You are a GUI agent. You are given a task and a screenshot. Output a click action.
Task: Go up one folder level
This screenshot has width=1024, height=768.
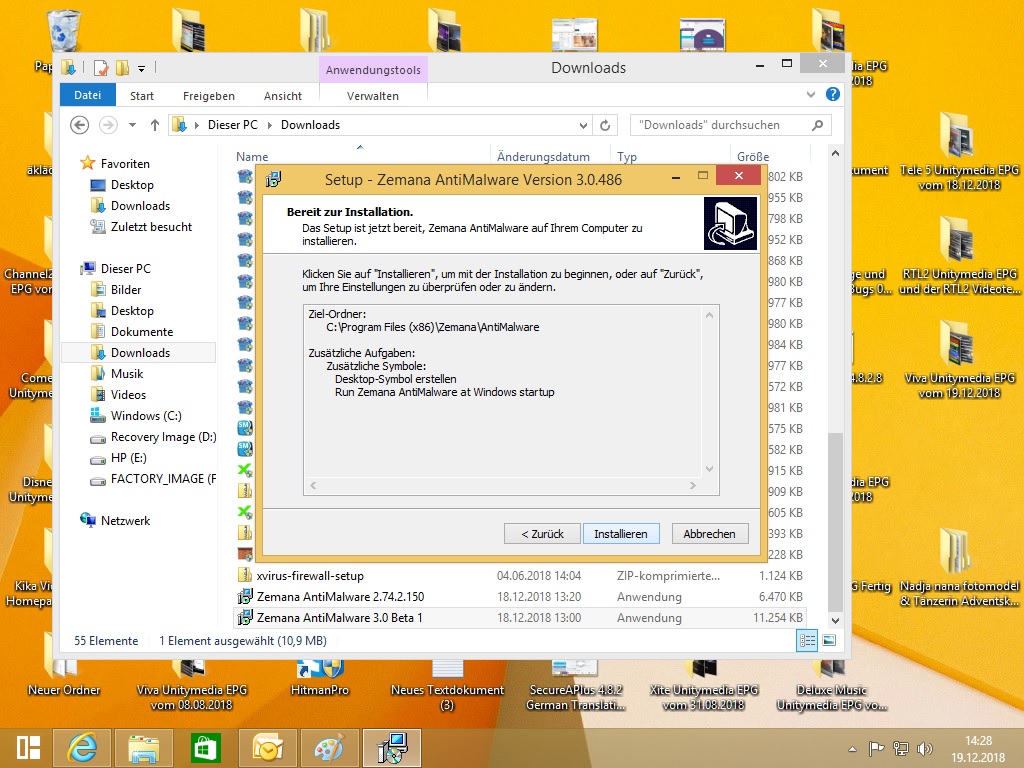[x=155, y=125]
